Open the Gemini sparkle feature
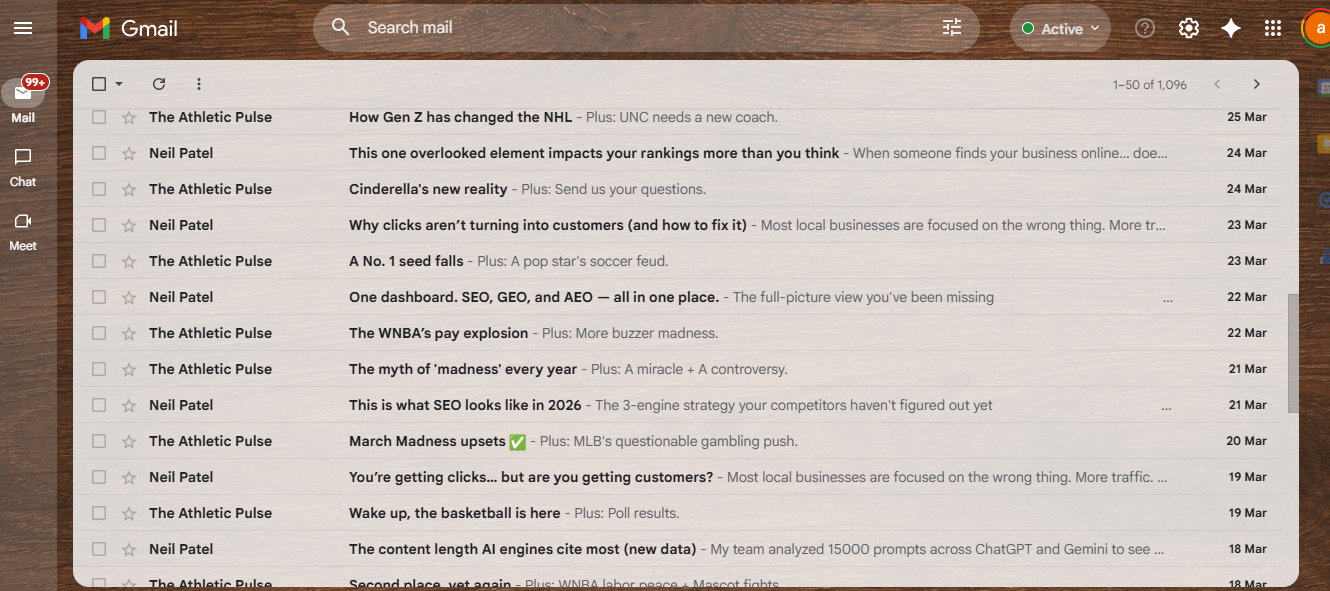The image size is (1330, 591). 1231,28
